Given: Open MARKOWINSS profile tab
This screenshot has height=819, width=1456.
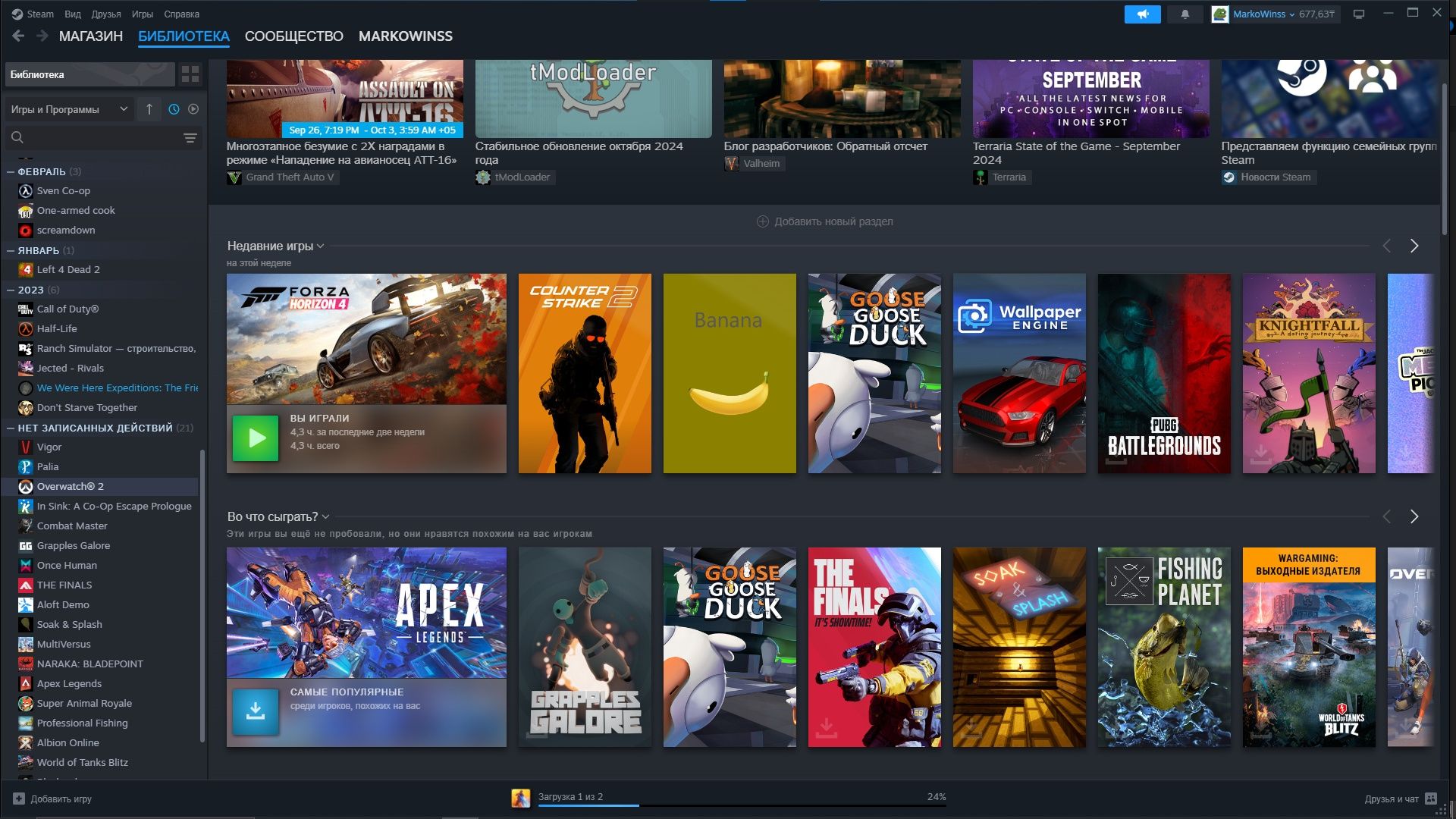Looking at the screenshot, I should 406,36.
